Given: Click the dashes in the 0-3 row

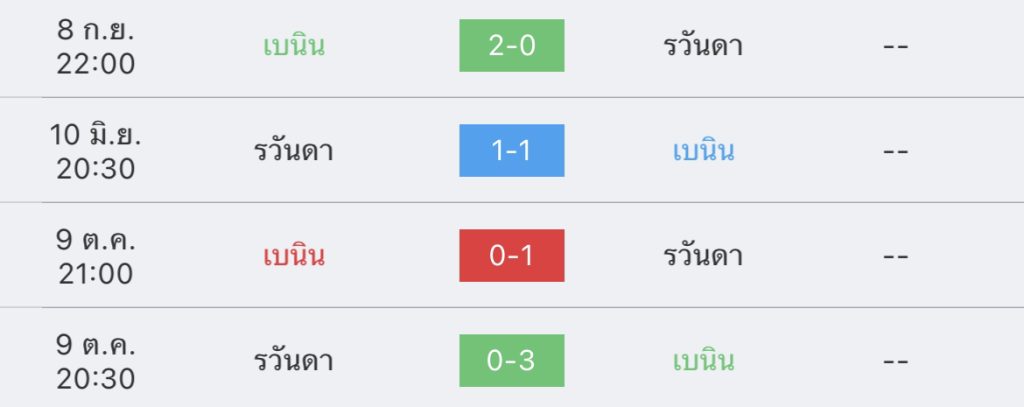Looking at the screenshot, I should [x=896, y=361].
